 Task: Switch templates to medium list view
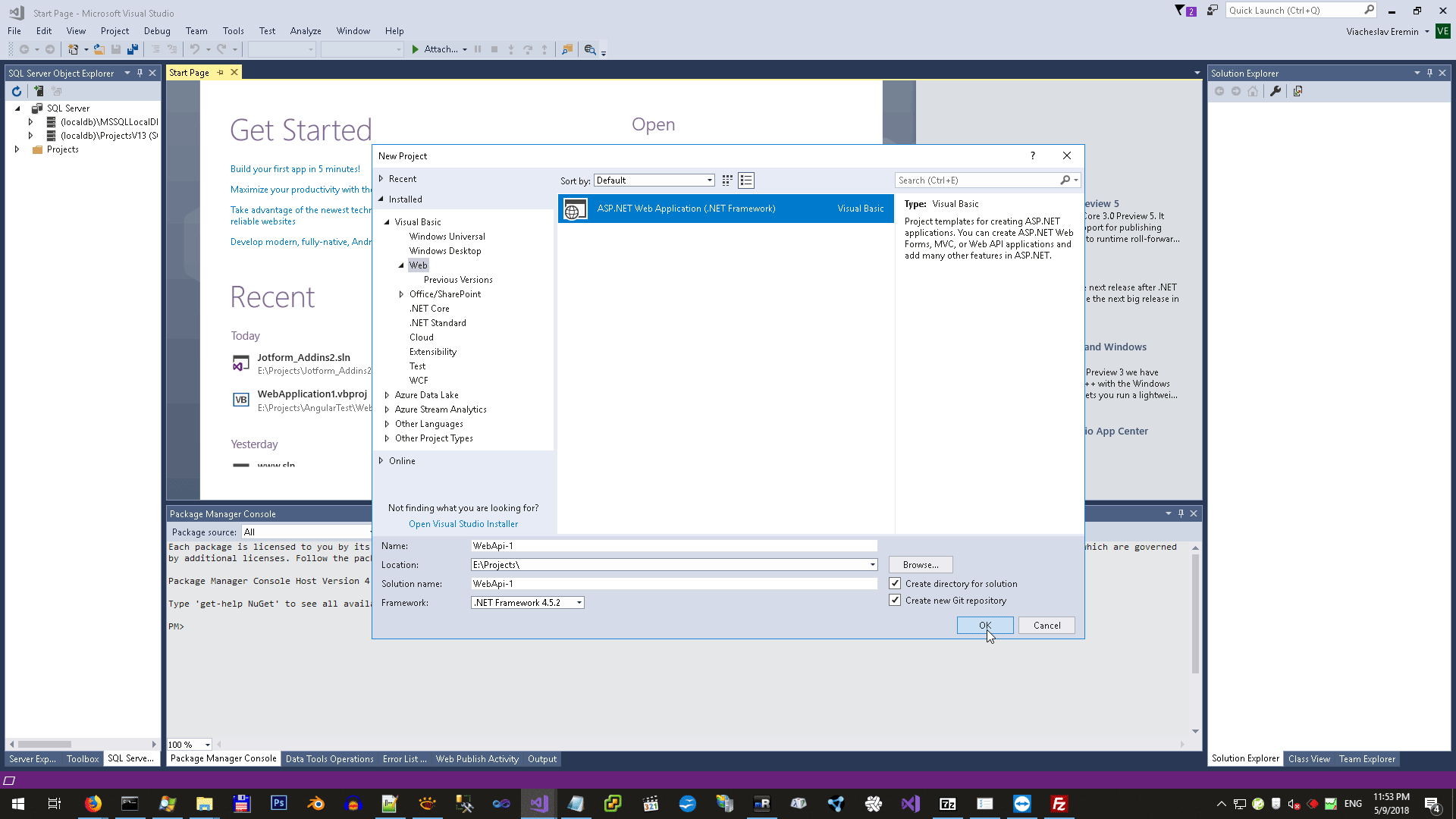pos(746,180)
